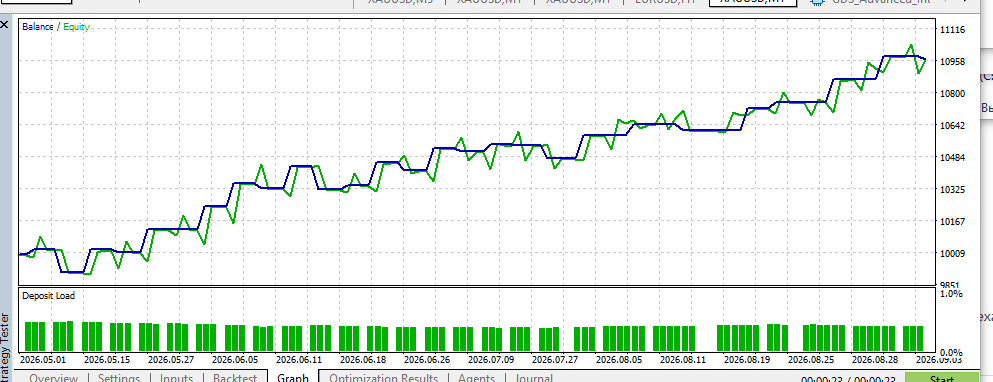Viewport: 993px width, 382px height.
Task: Click the 2026.06.05 date label
Action: pyautogui.click(x=234, y=359)
